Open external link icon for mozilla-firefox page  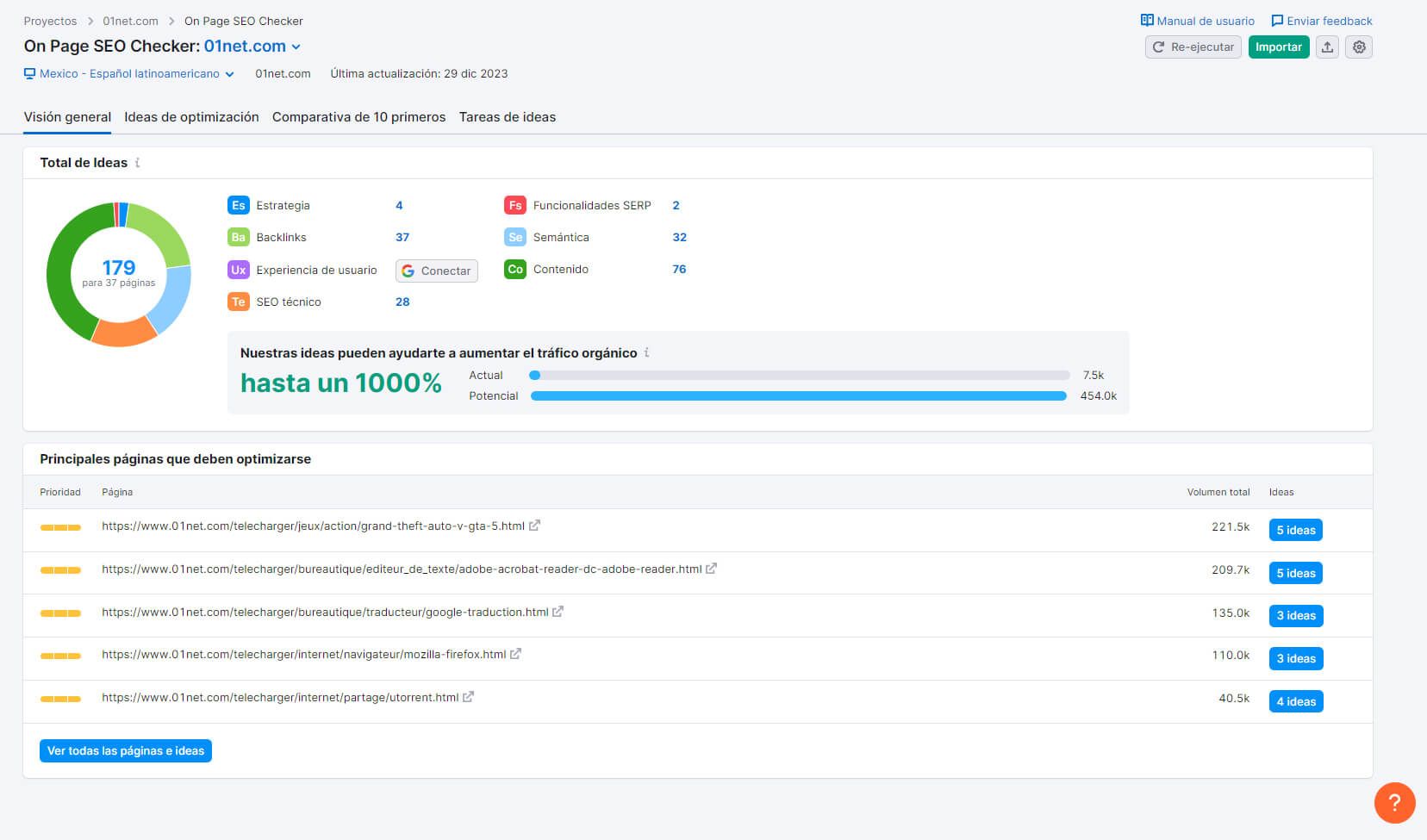(515, 654)
